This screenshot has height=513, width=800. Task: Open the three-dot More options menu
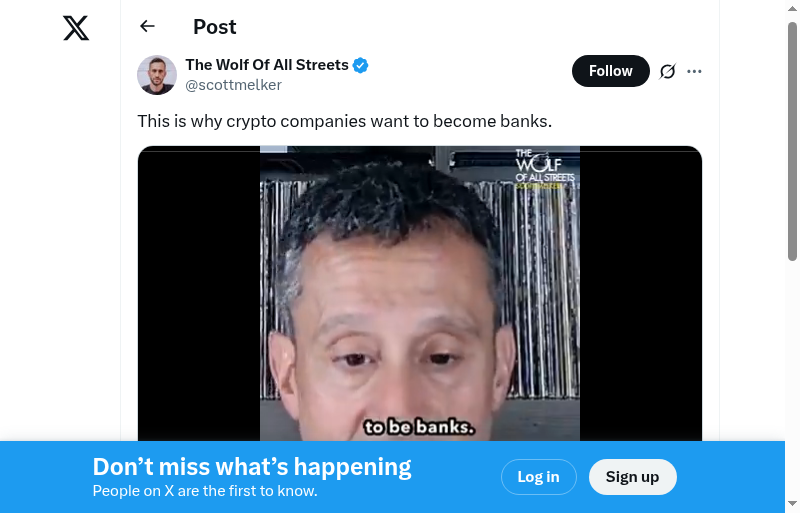[x=694, y=71]
